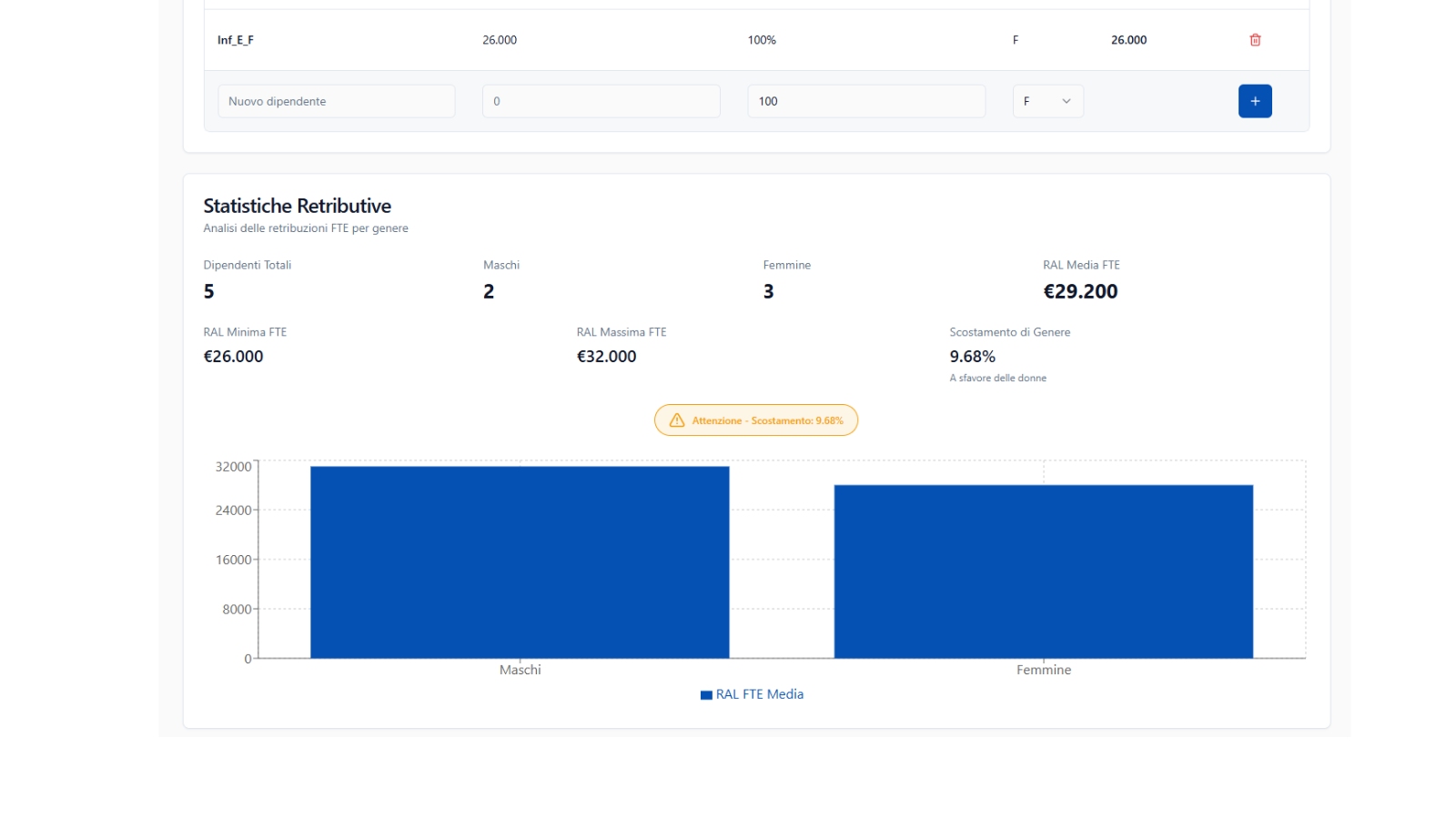
Task: Click the Femmine axis label
Action: point(1043,670)
